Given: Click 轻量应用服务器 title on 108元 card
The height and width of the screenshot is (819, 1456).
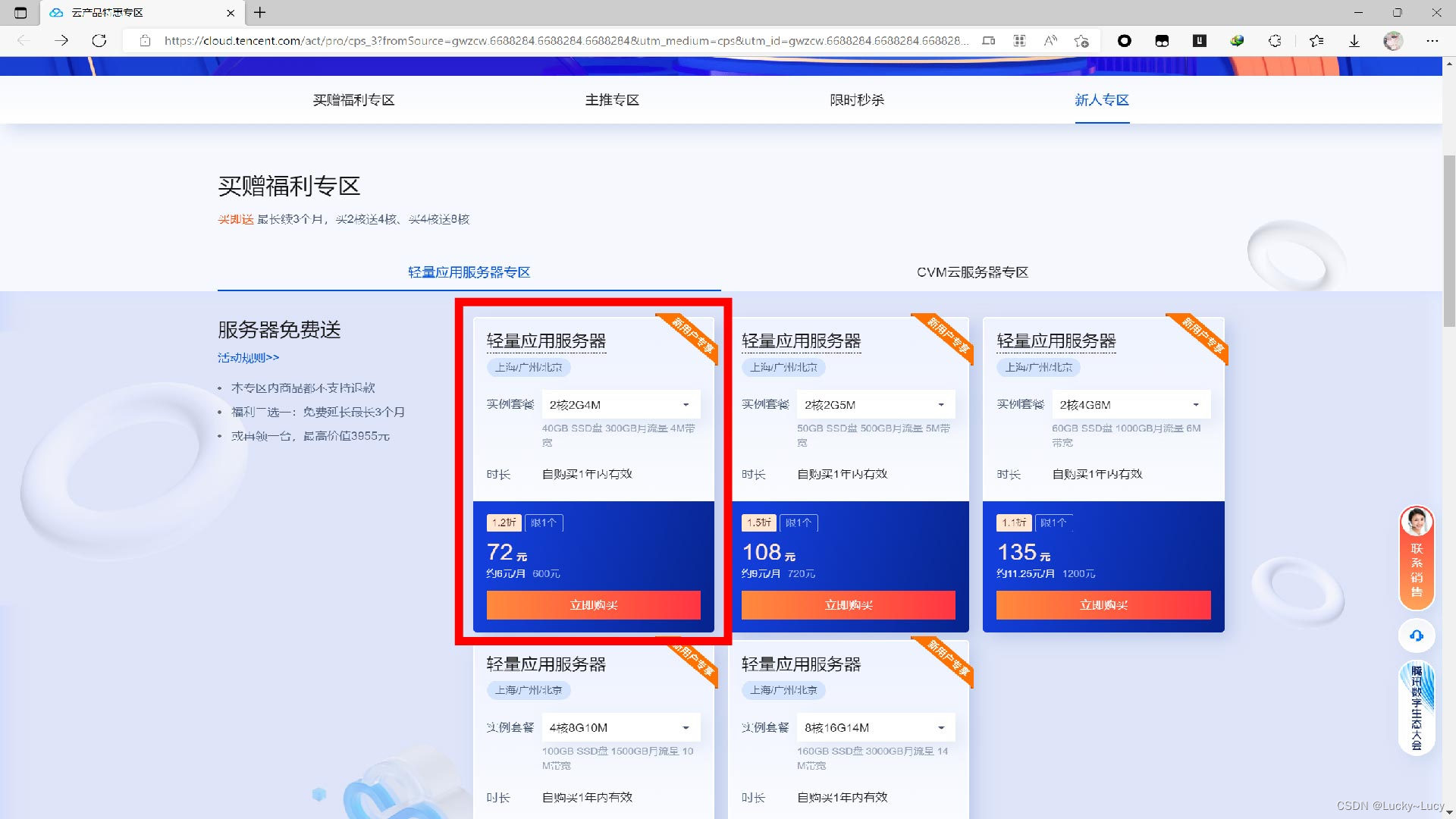Looking at the screenshot, I should point(801,341).
